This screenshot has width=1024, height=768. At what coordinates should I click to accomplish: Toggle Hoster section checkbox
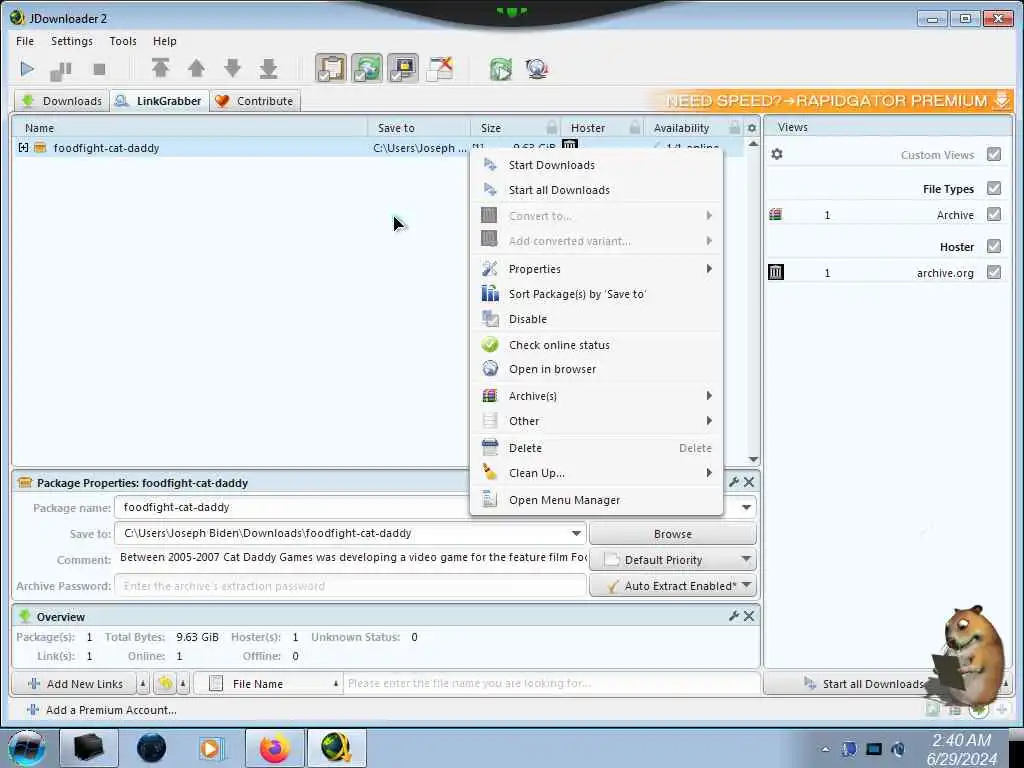pos(994,246)
